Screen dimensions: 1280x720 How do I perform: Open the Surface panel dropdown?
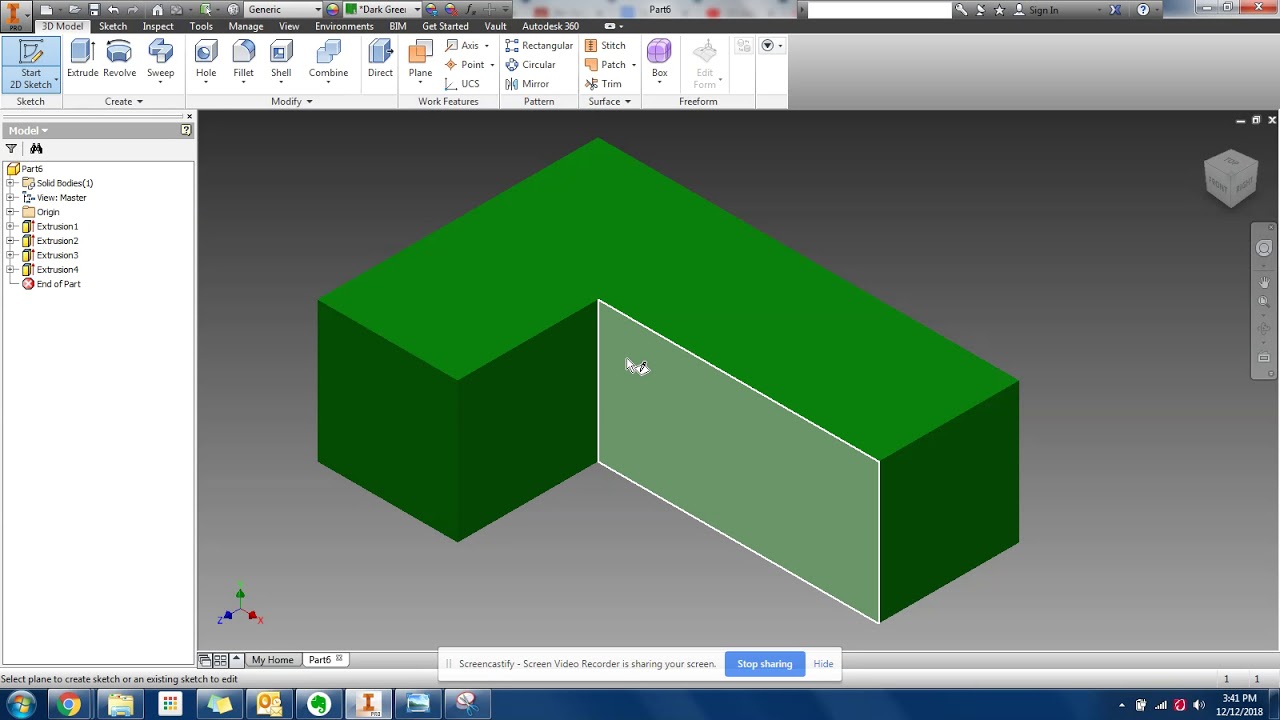tap(610, 102)
